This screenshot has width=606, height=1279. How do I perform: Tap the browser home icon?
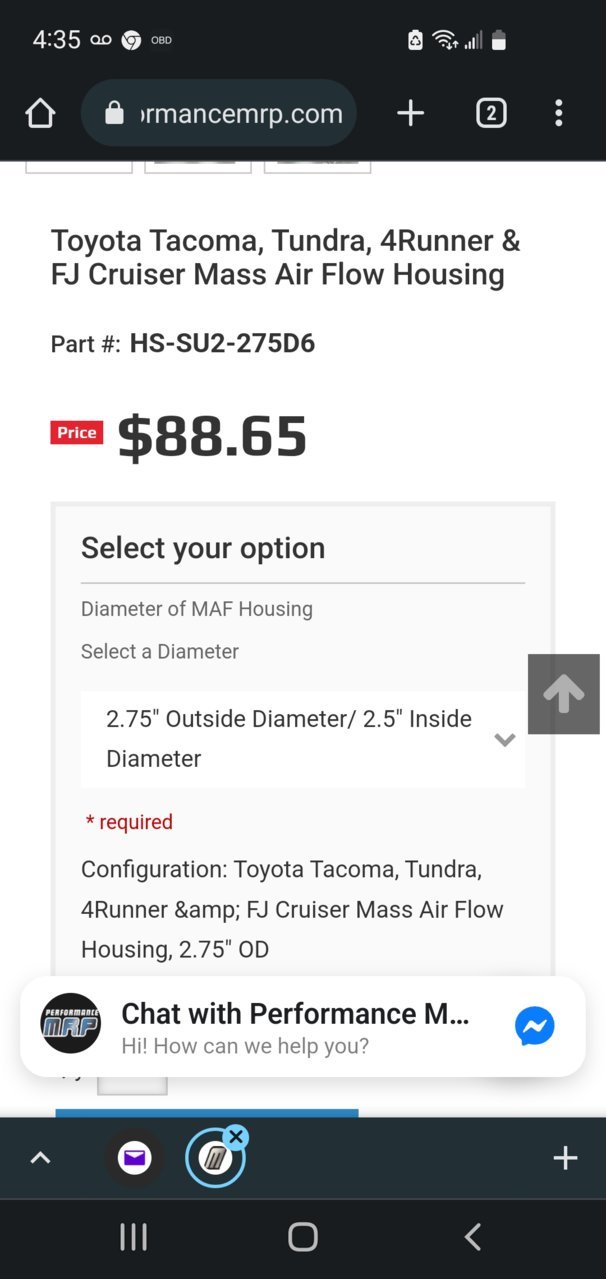point(40,114)
